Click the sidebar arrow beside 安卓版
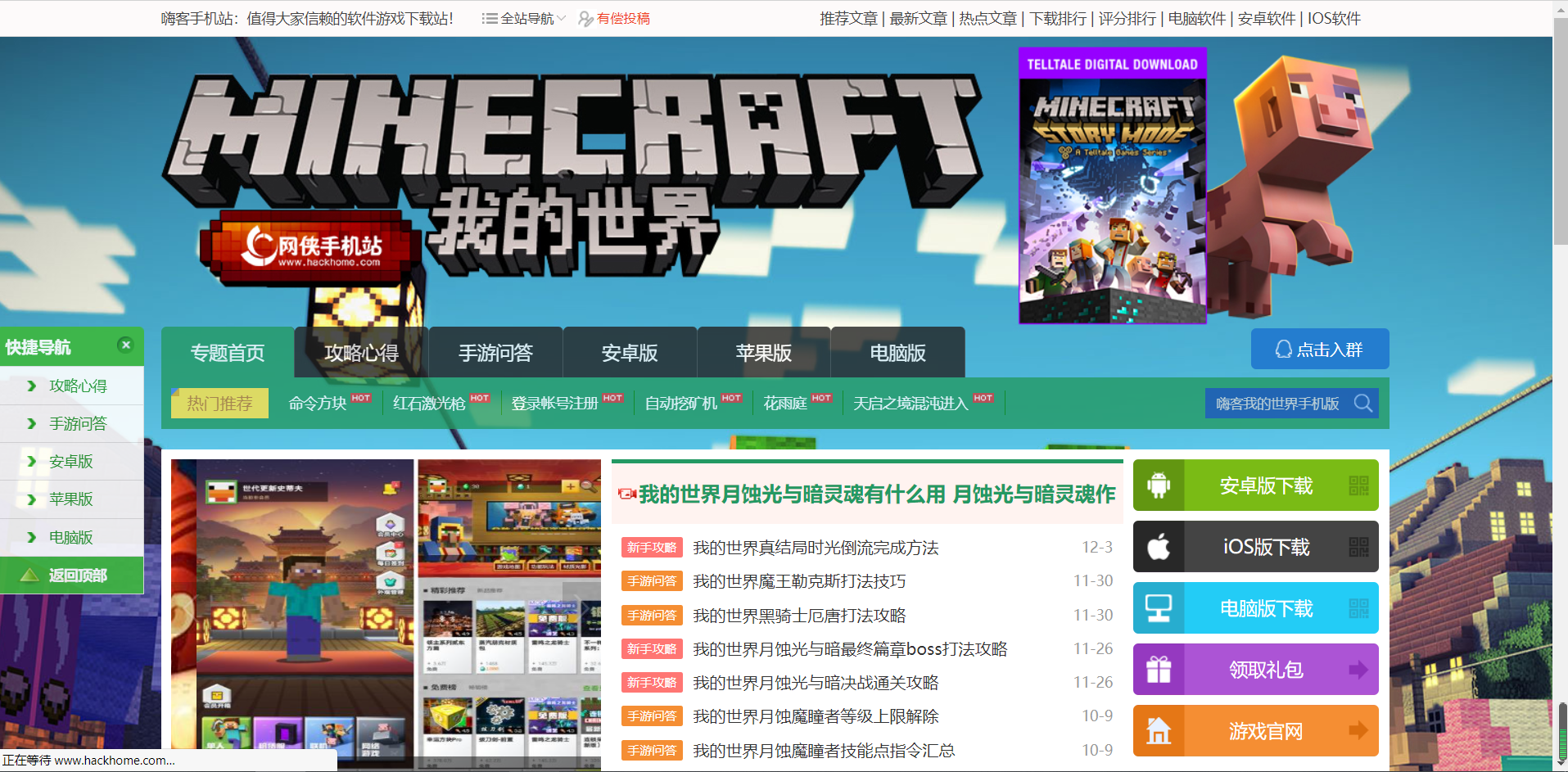 click(x=32, y=461)
